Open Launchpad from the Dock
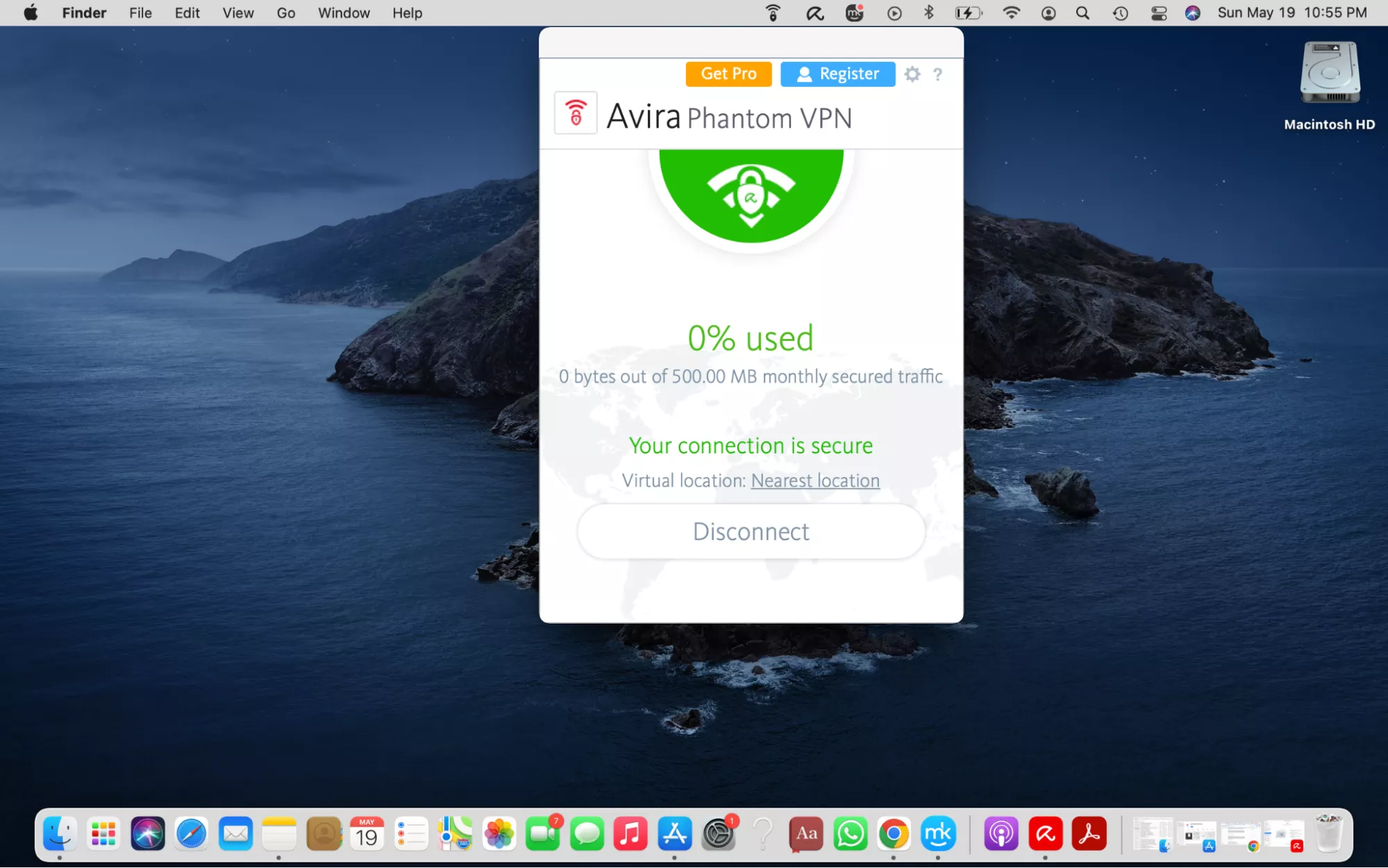 103,834
